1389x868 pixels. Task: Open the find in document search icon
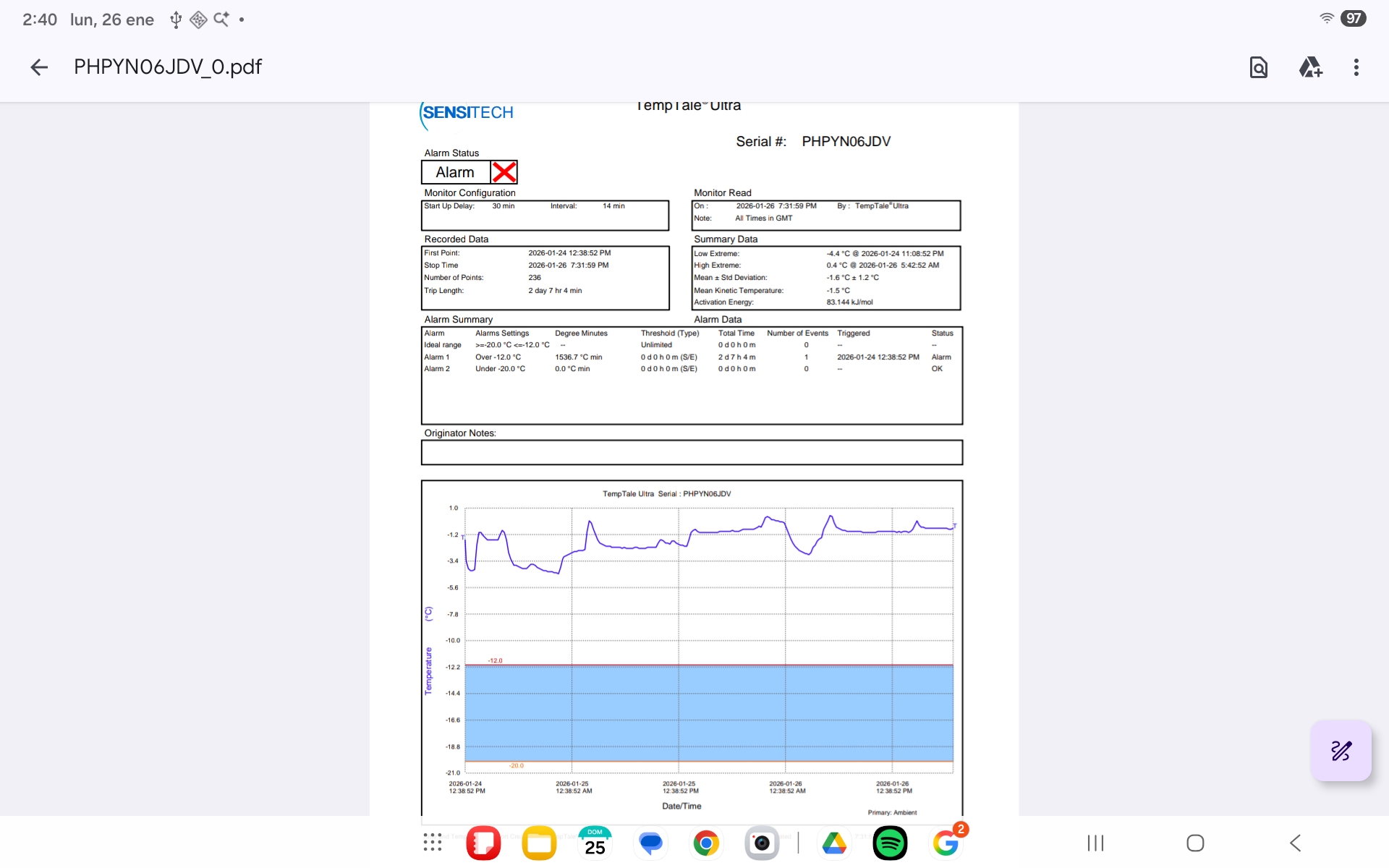1258,67
